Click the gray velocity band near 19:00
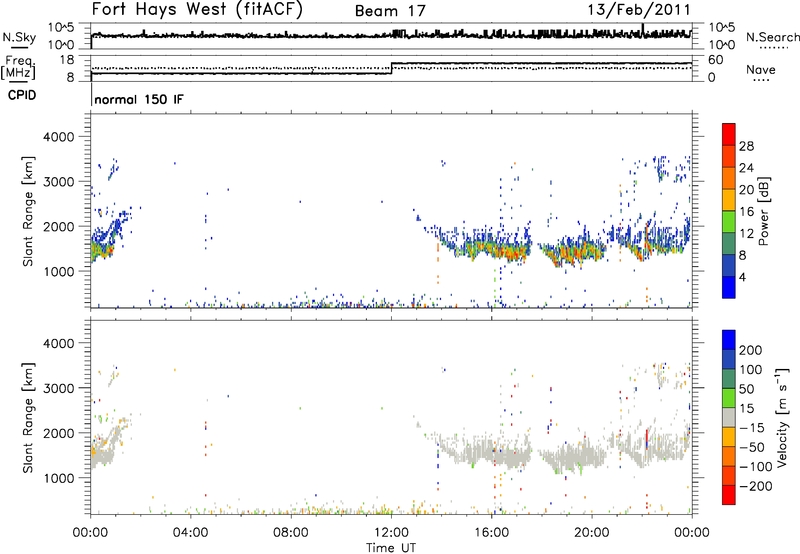The image size is (800, 554). [x=571, y=455]
